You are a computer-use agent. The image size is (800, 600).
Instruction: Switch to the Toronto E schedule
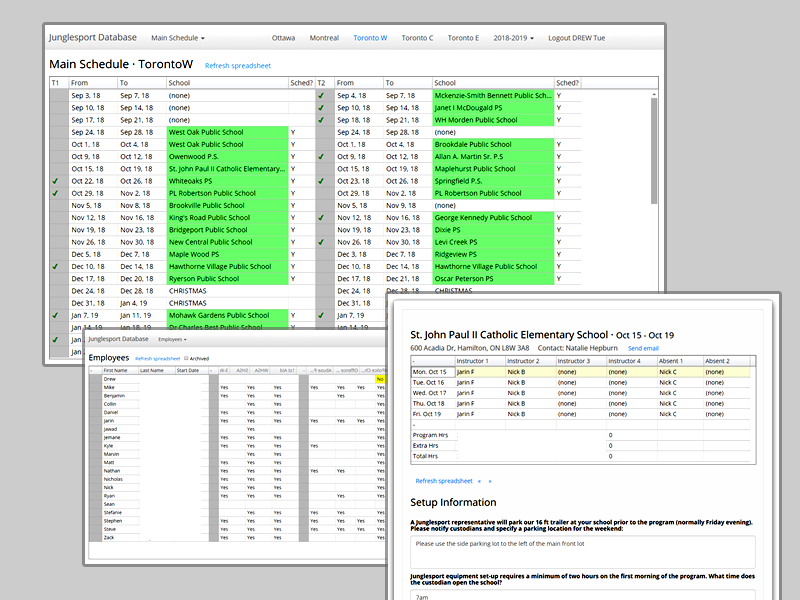click(464, 37)
